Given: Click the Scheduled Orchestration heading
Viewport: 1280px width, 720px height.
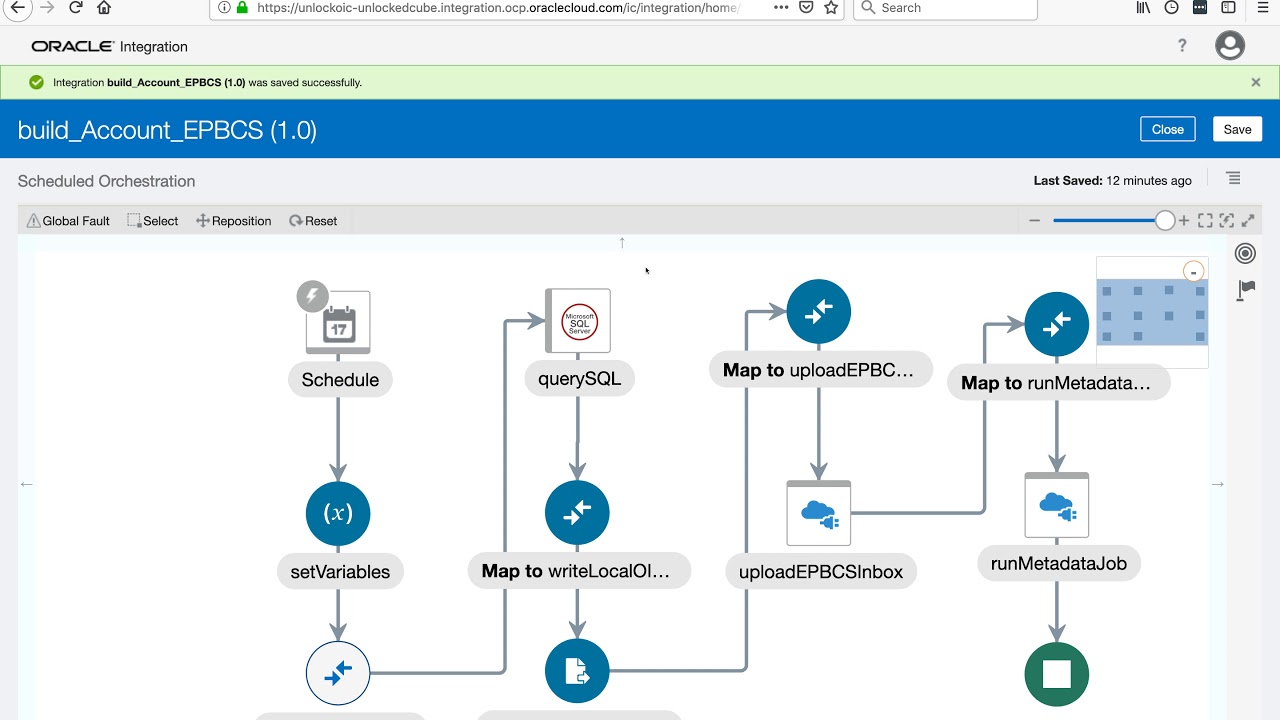Looking at the screenshot, I should pos(106,181).
